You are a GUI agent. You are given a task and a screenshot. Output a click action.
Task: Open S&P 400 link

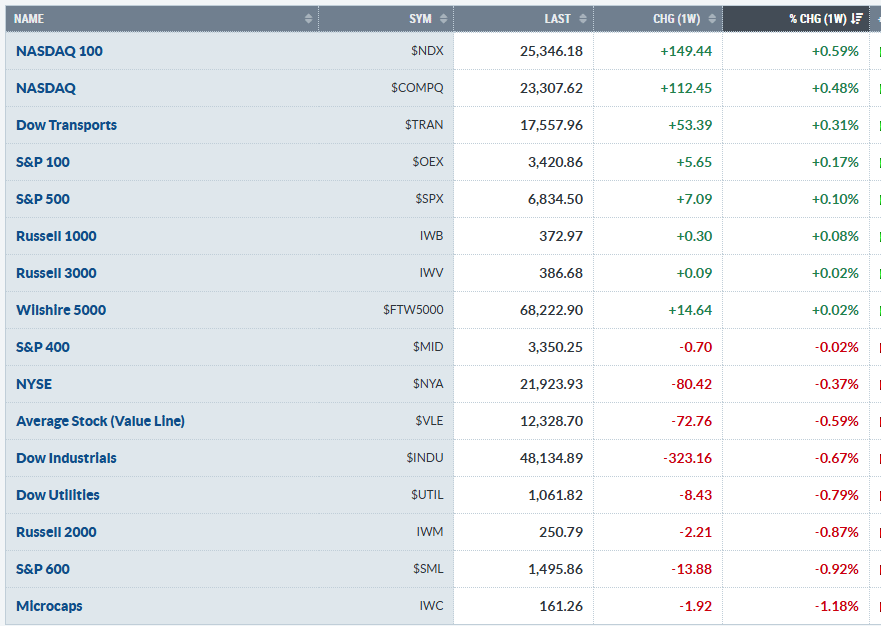pos(43,347)
